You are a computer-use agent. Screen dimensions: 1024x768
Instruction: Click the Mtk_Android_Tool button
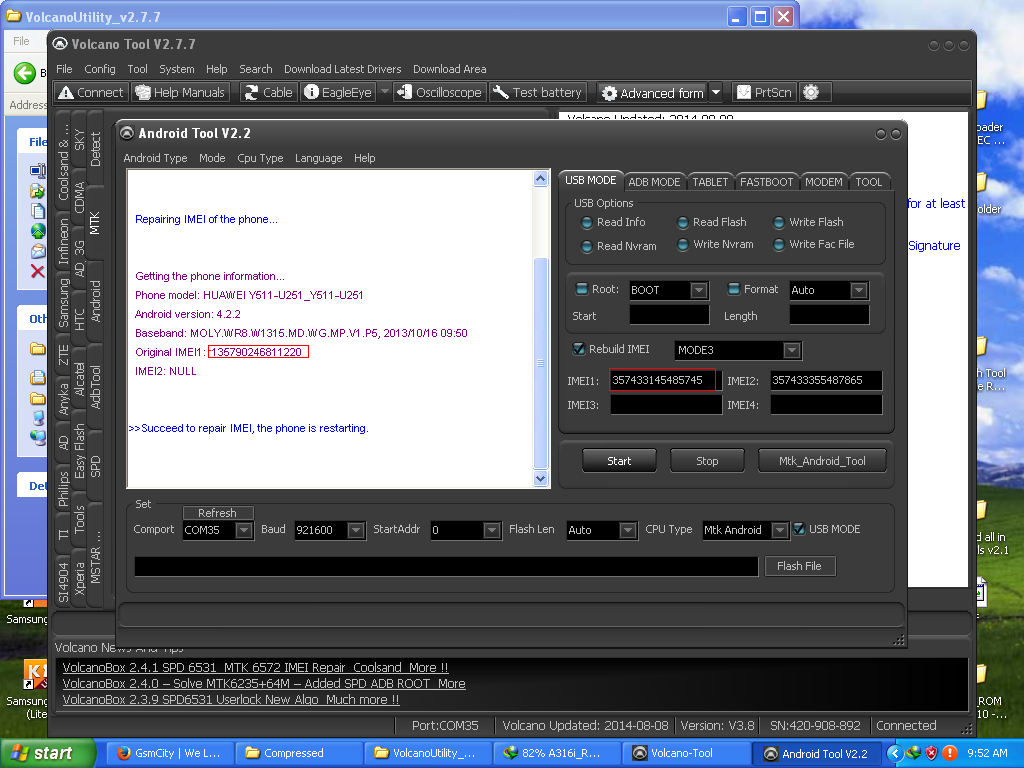point(820,461)
